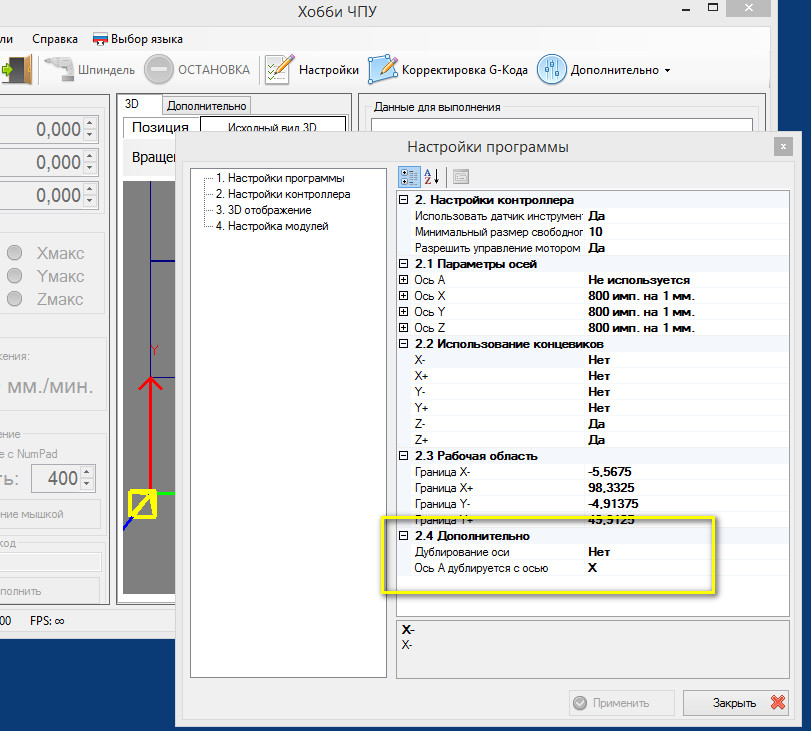The height and width of the screenshot is (731, 811).
Task: Click the Данные для выполнения input field
Action: [562, 125]
